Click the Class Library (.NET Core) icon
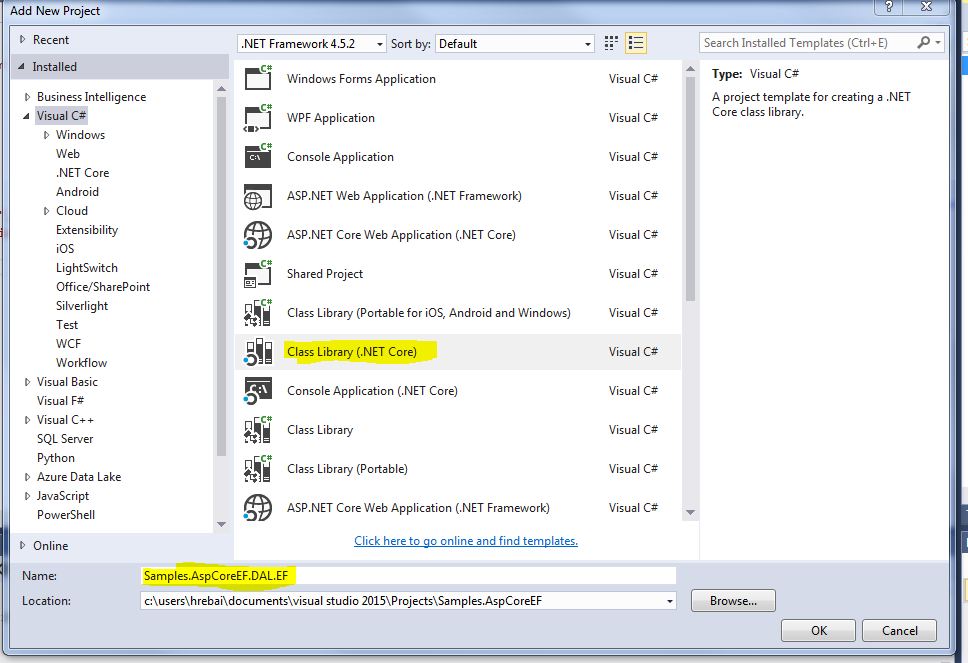968x663 pixels. (258, 352)
